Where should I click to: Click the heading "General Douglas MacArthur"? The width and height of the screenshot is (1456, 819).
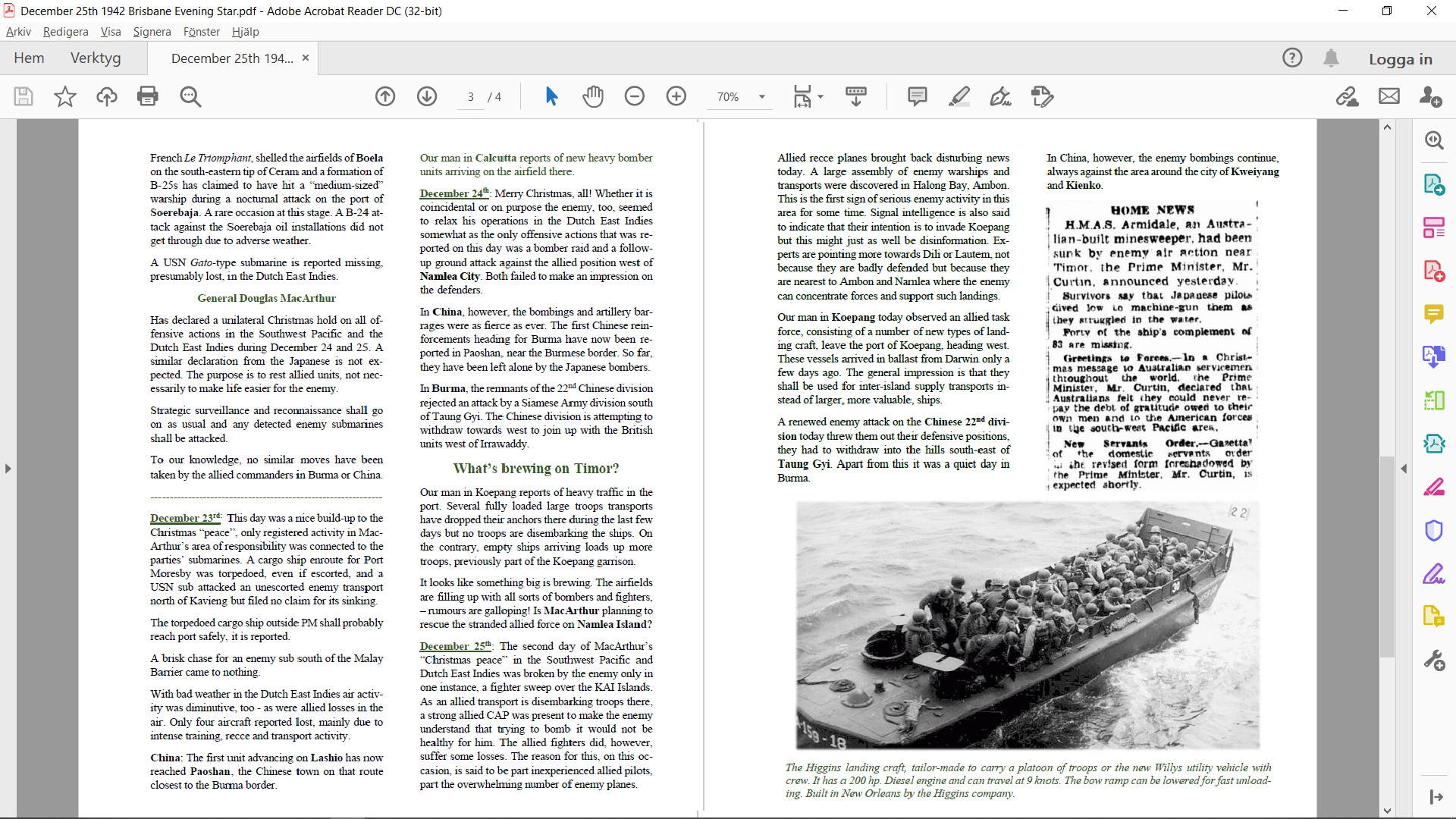click(x=266, y=298)
